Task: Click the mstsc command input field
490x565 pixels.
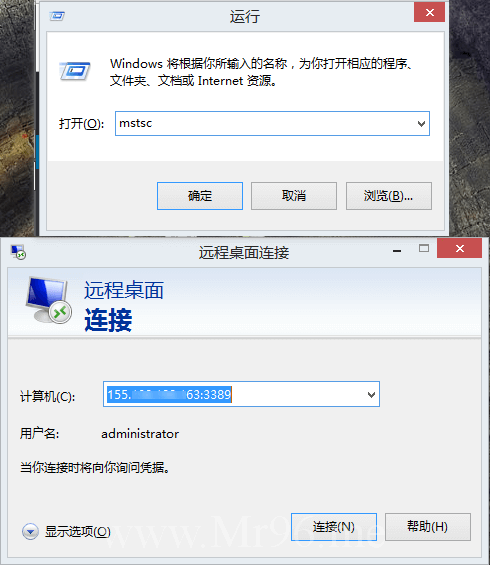Action: pos(265,124)
